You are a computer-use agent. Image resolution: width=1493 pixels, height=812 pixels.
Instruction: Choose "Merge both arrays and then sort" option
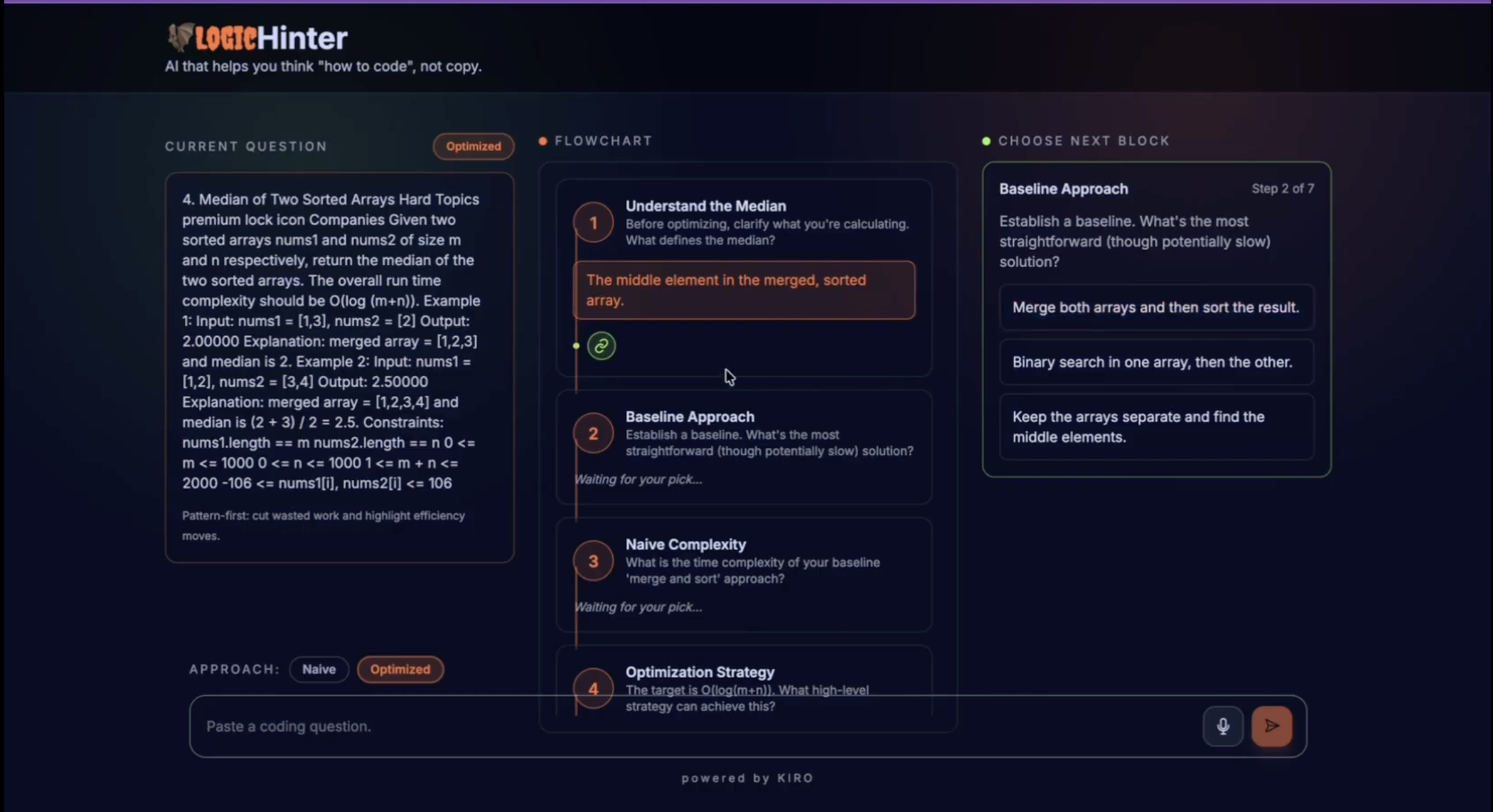click(1155, 307)
